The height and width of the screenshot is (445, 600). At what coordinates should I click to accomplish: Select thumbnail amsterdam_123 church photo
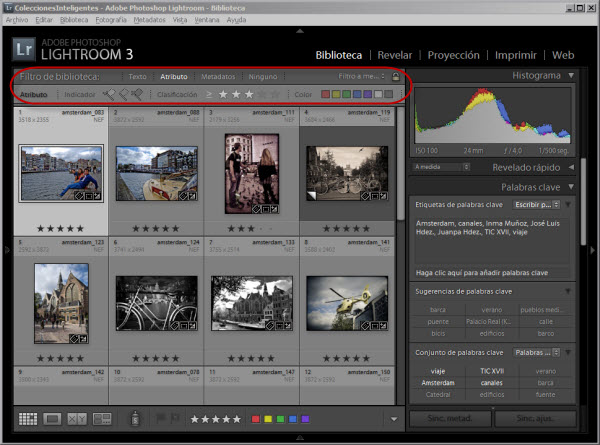(x=61, y=303)
